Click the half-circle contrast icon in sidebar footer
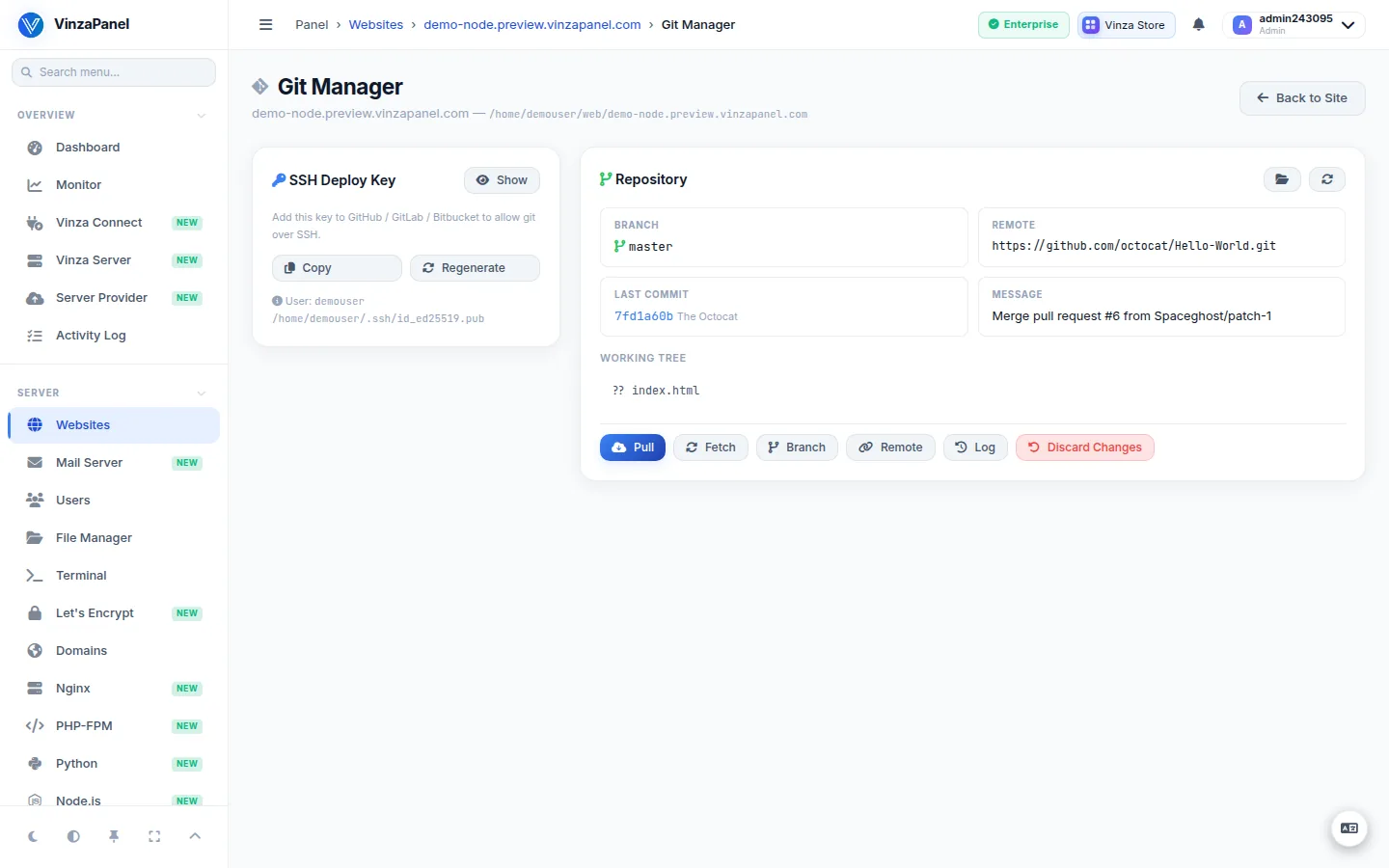This screenshot has height=868, width=1389. (x=73, y=836)
